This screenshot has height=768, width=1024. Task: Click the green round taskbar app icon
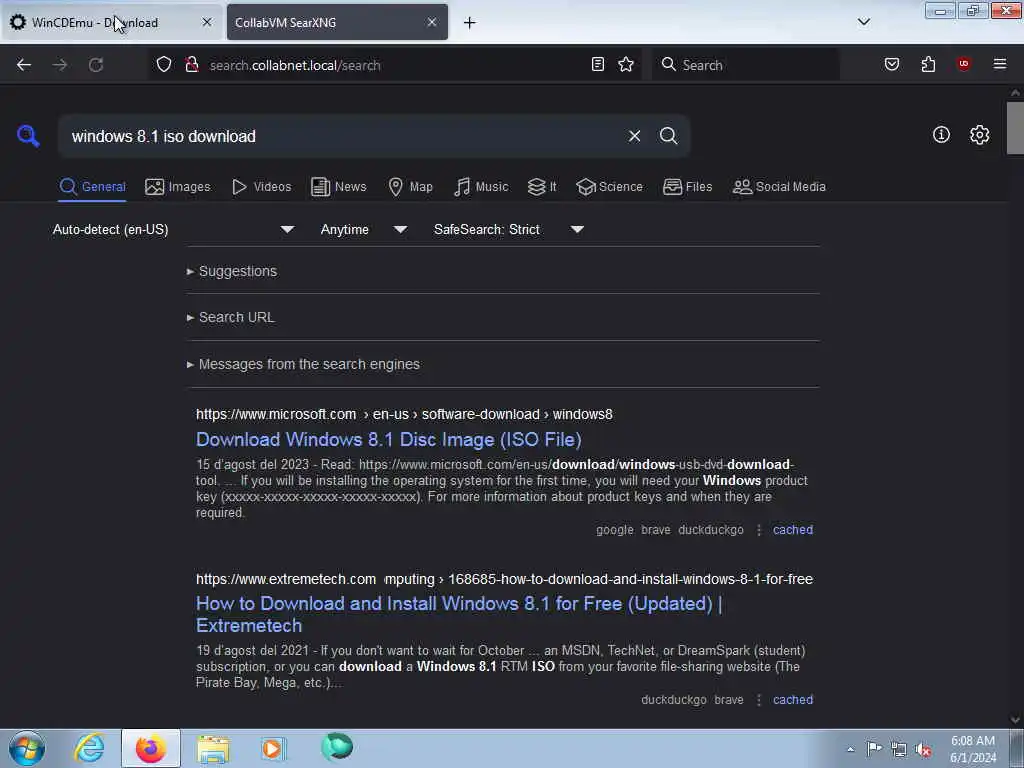click(337, 746)
